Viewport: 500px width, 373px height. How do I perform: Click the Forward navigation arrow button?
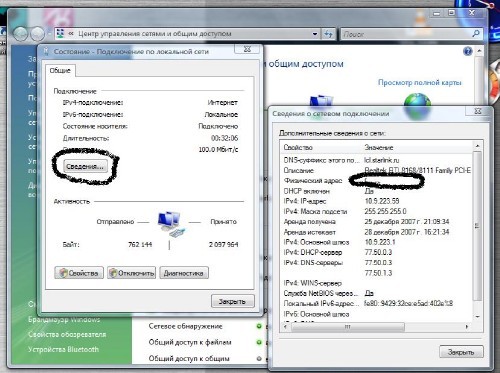[38, 34]
